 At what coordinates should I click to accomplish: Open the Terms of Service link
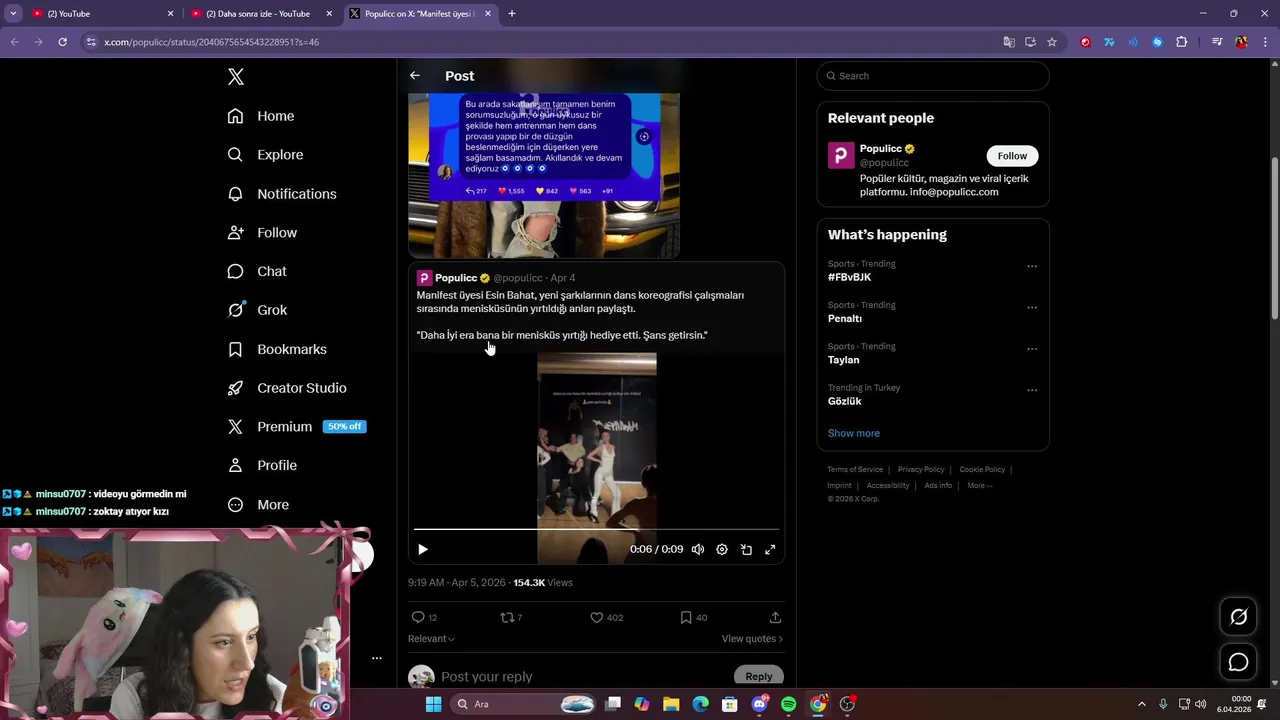coord(855,469)
